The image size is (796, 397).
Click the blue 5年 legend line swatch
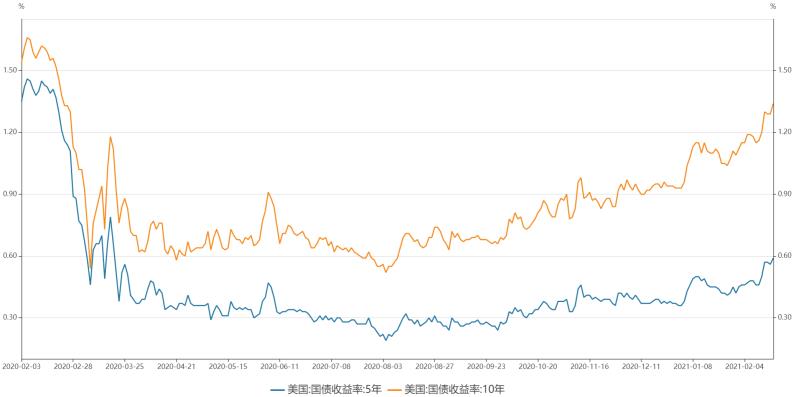277,390
